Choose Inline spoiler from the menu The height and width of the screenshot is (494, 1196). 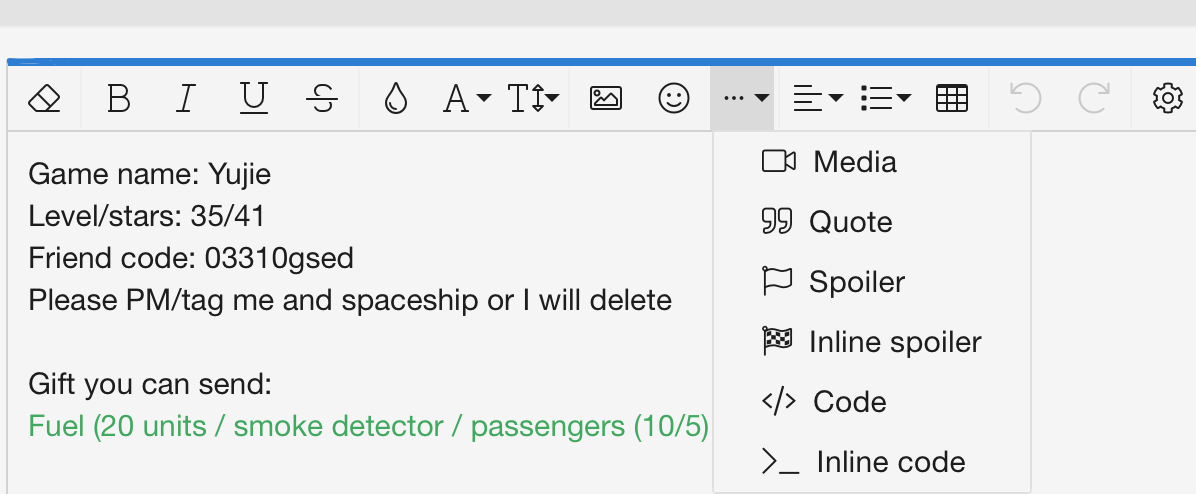894,342
